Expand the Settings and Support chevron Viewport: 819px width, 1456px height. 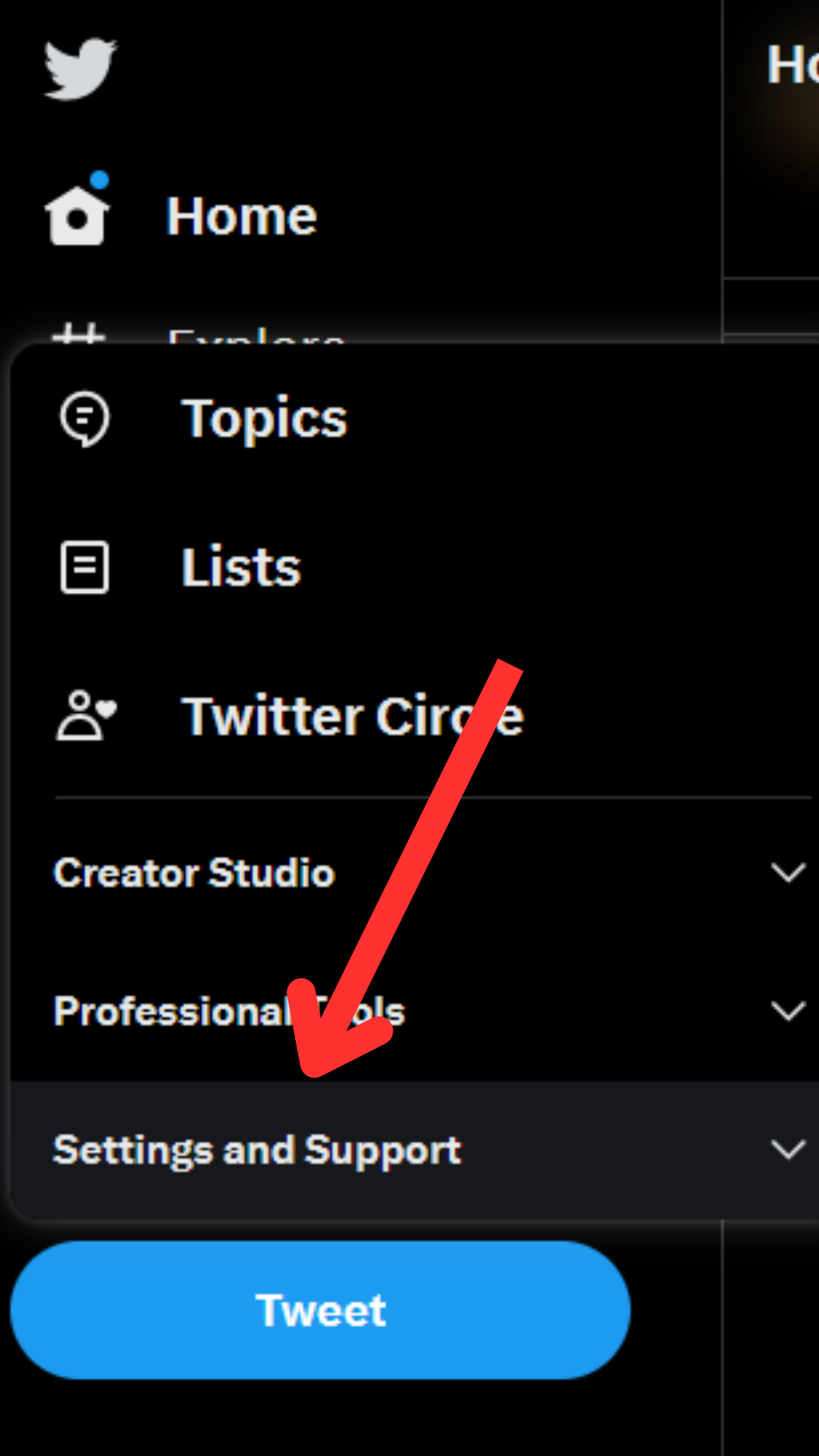pos(788,1150)
